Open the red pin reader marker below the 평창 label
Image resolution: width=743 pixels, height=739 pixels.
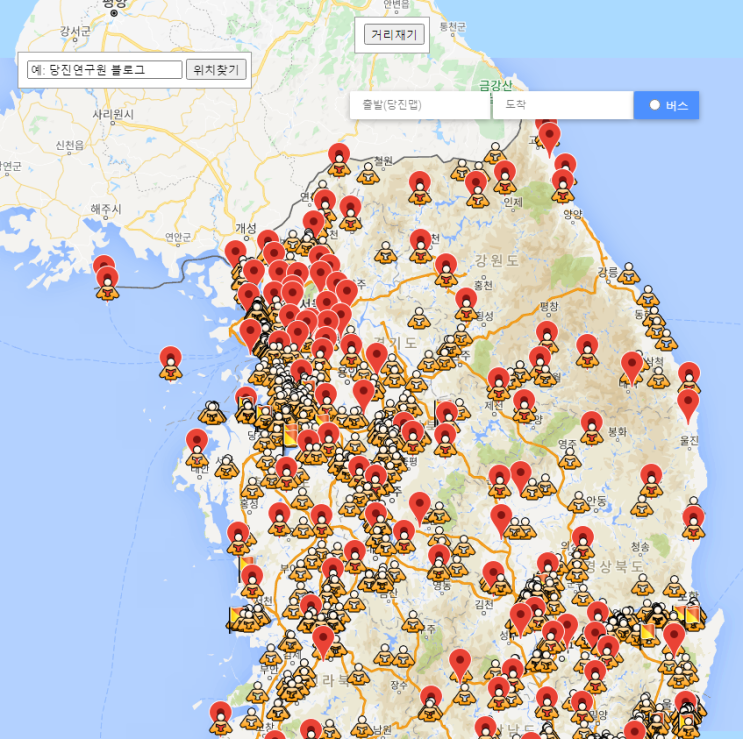pyautogui.click(x=547, y=338)
